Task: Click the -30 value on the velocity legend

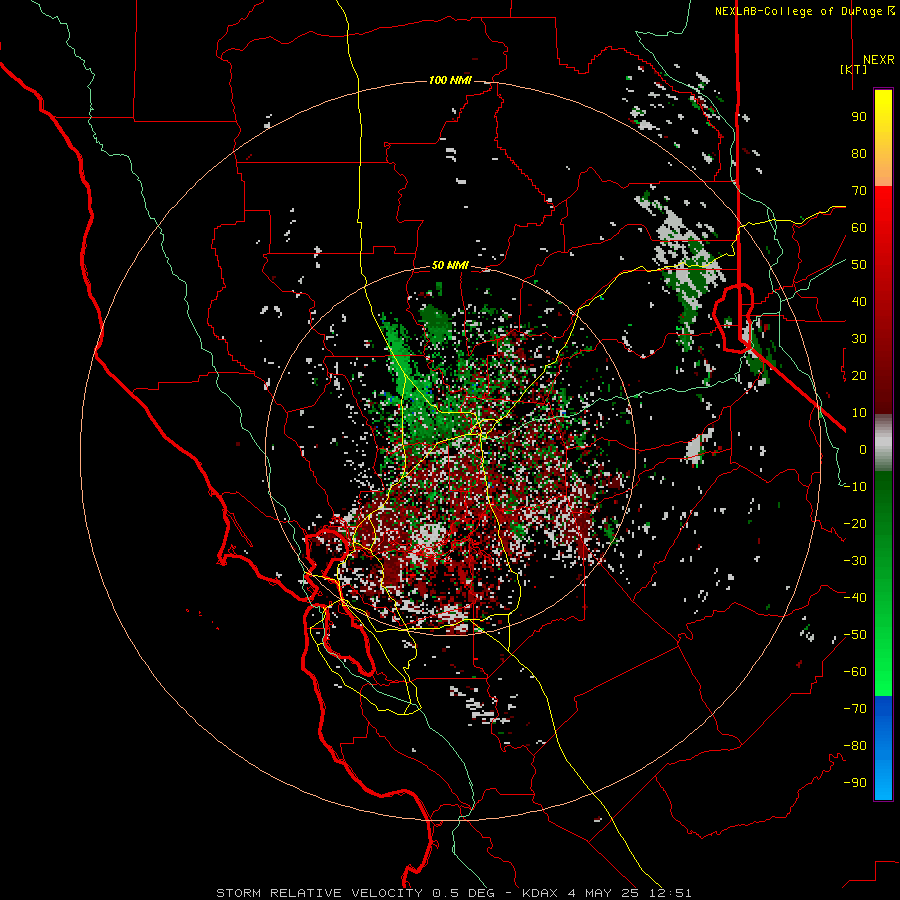Action: pos(855,561)
